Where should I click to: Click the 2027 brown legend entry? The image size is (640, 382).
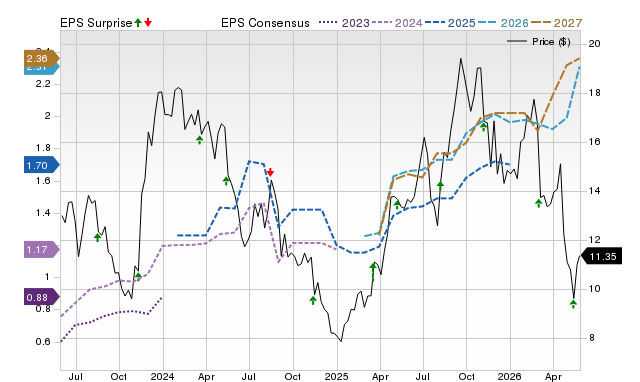click(556, 23)
